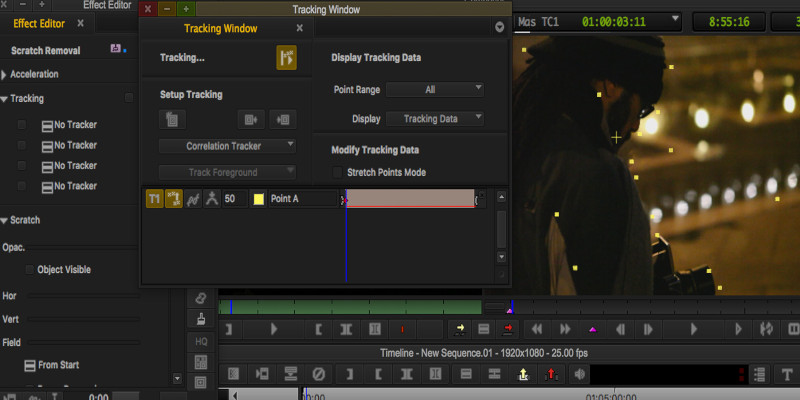Click the timeline speaker audio icon
The width and height of the screenshot is (800, 400).
[x=579, y=375]
